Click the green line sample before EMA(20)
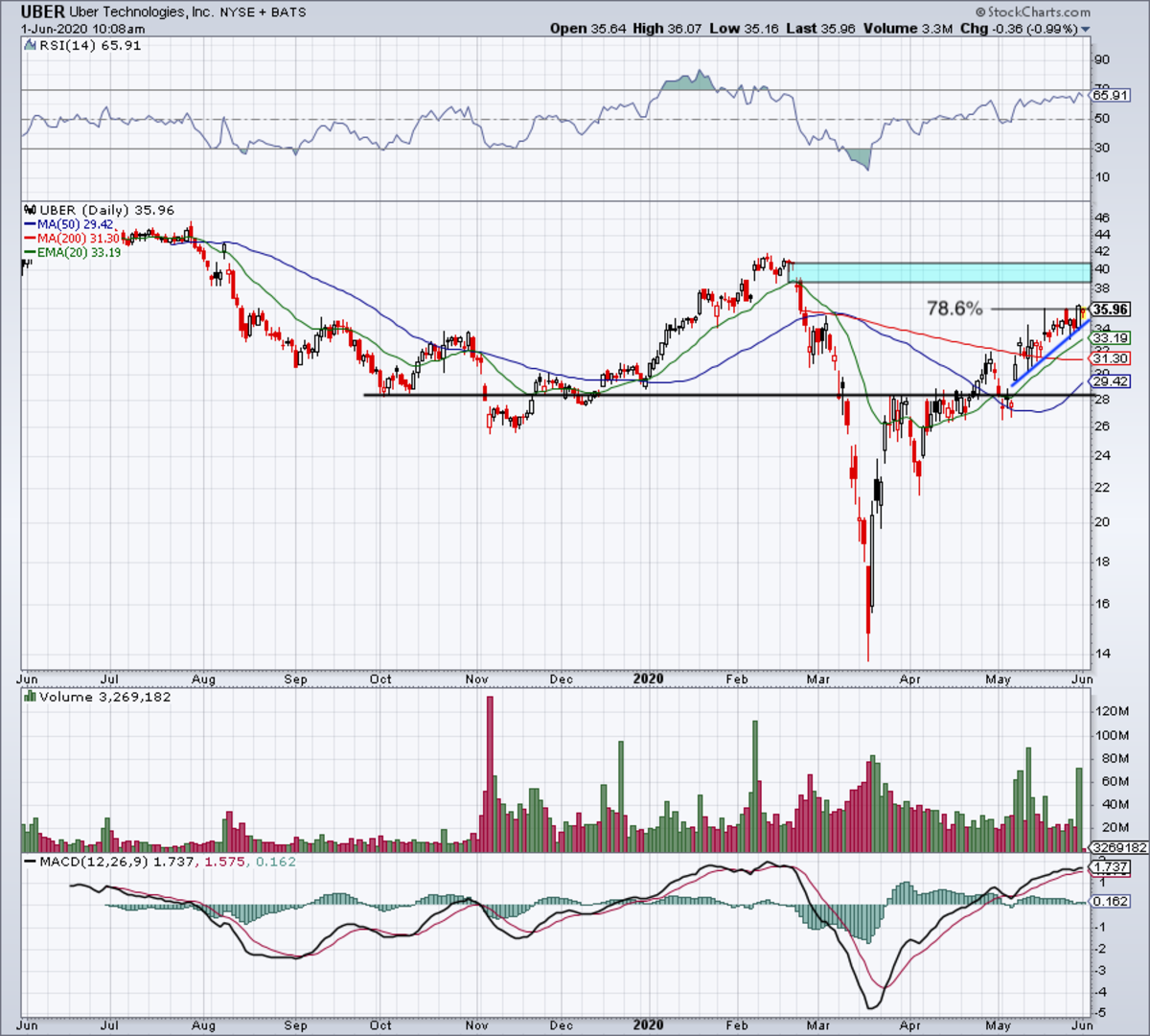1150x1036 pixels. (x=30, y=253)
